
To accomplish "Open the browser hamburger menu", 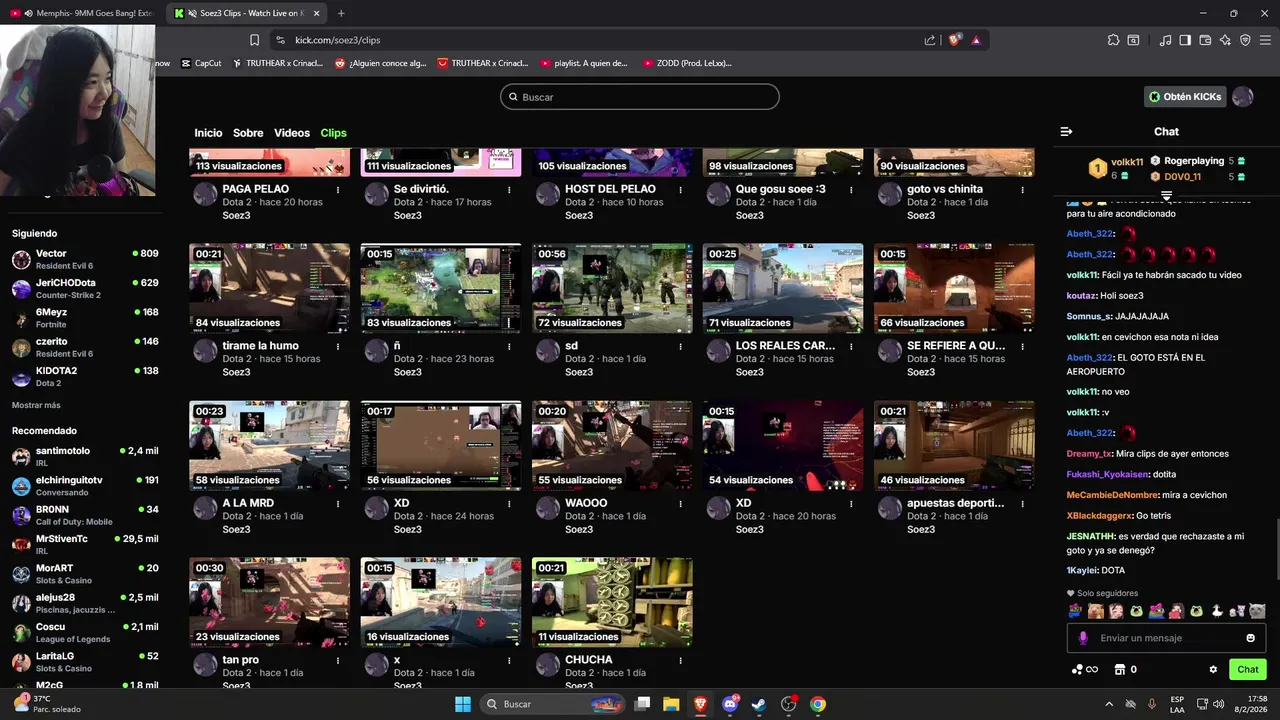I will coord(1265,40).
